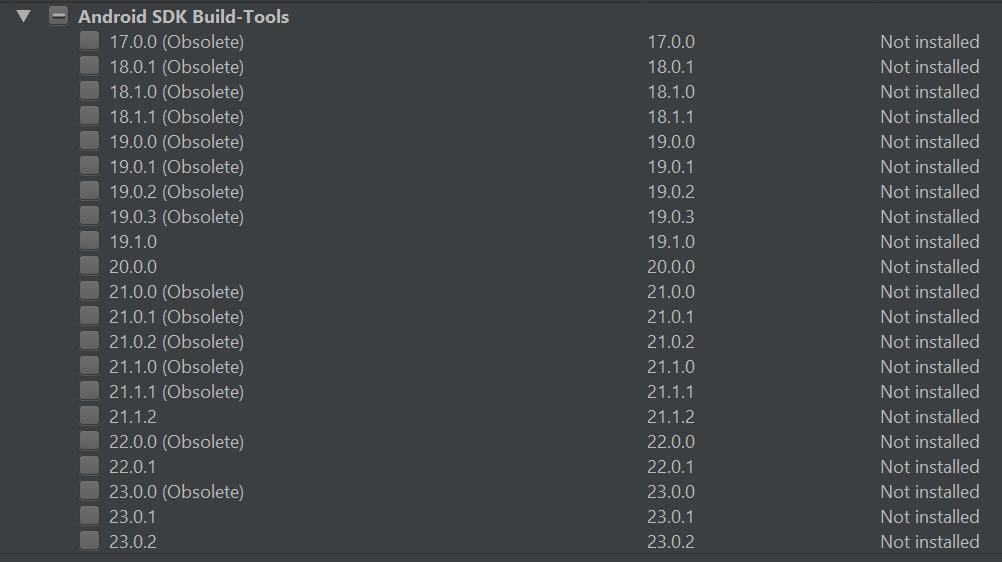Click the 23.0.0 (Obsolete) entry name
Screen dimensions: 1002x562
[176, 492]
